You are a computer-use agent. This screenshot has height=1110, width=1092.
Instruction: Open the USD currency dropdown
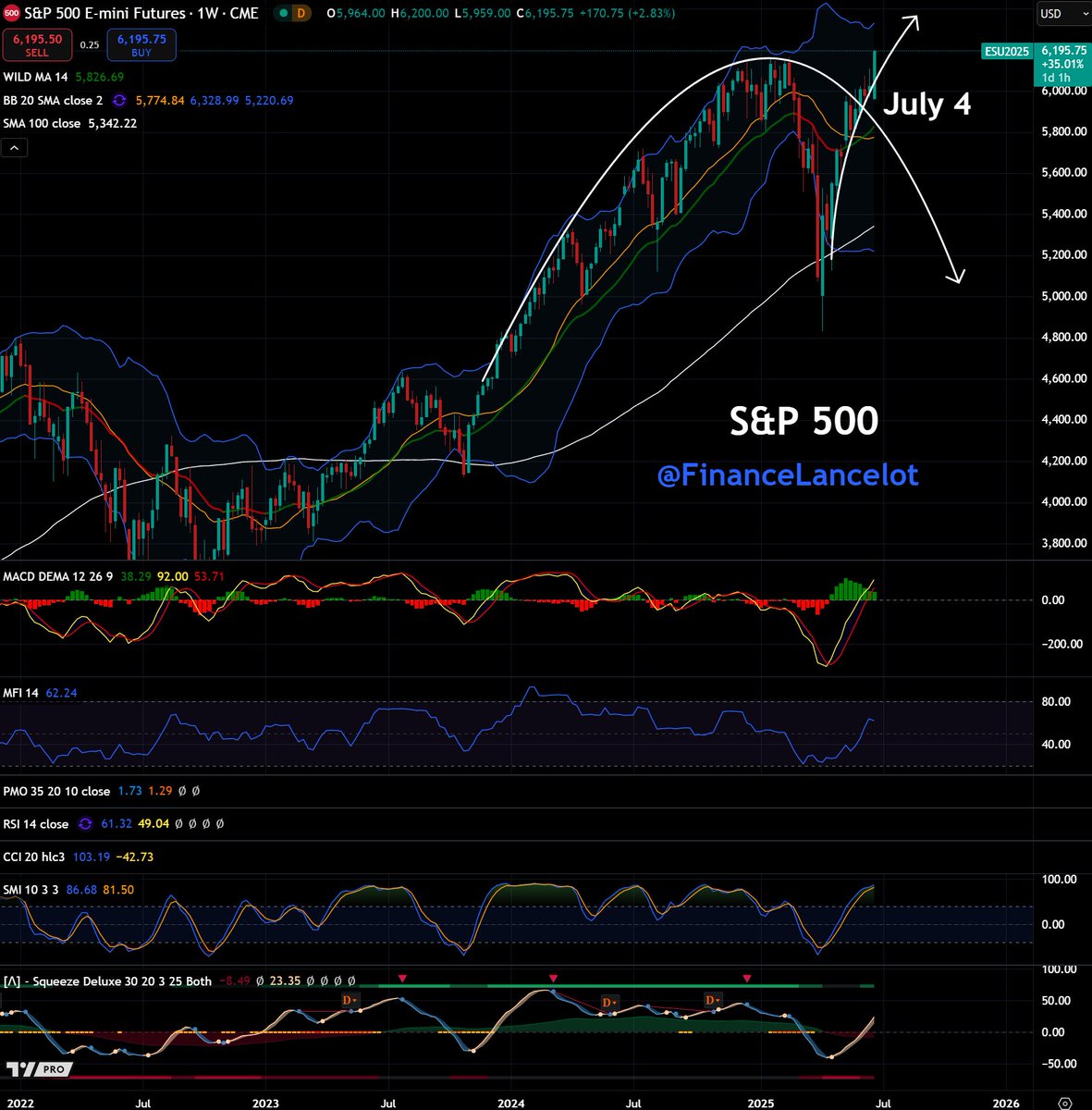[x=1063, y=14]
